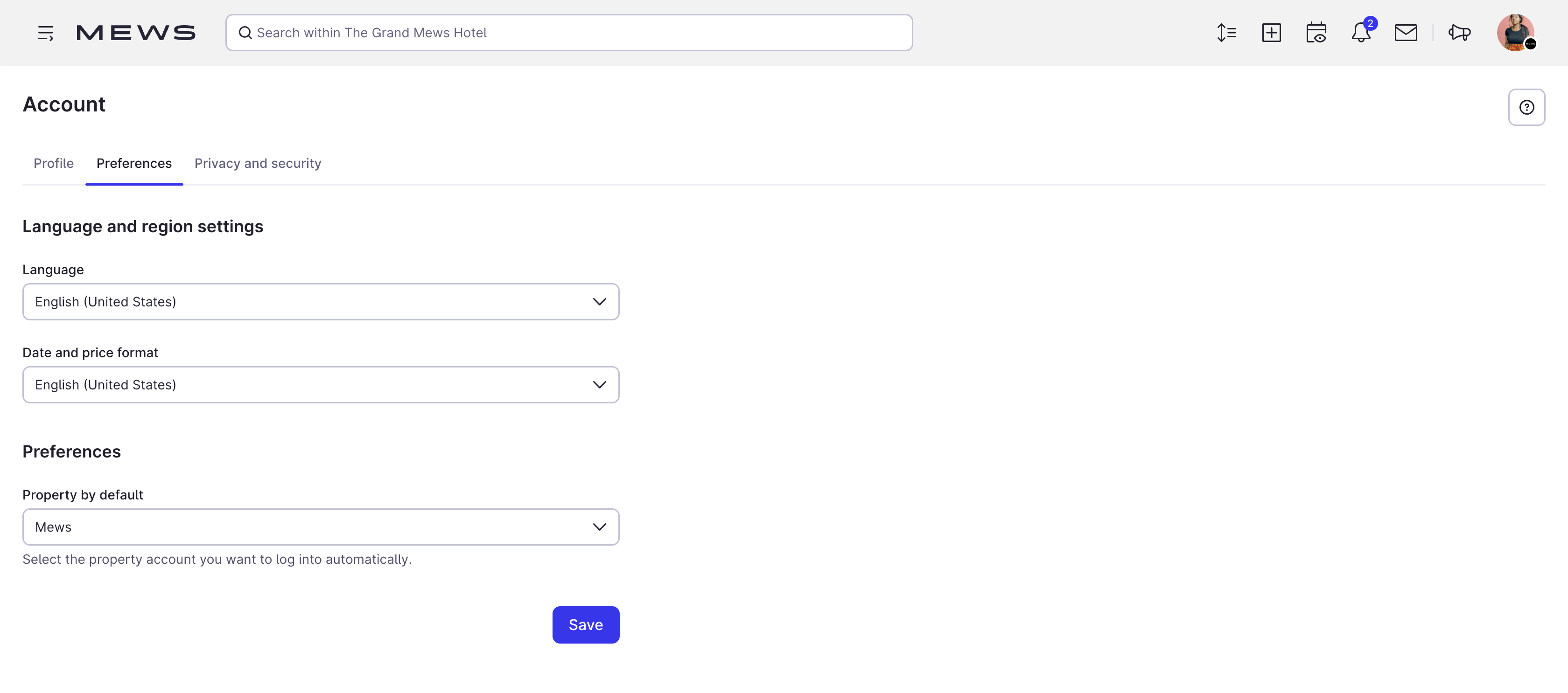1568x693 pixels.
Task: Open the Language dropdown
Action: click(x=321, y=301)
